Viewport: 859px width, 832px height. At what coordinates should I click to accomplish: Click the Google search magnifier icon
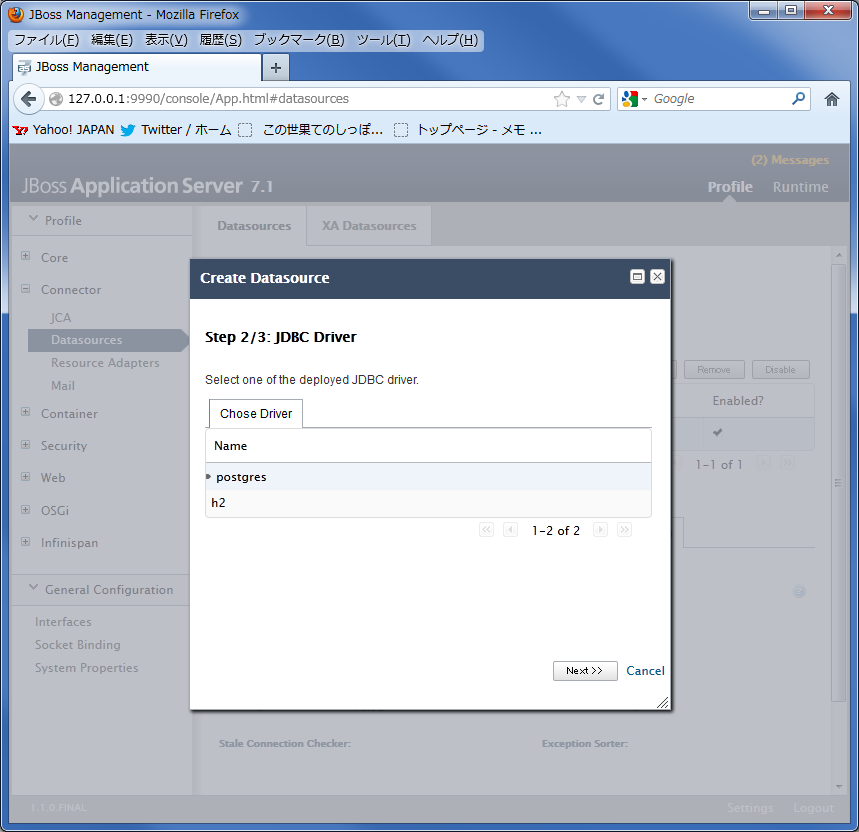click(798, 99)
